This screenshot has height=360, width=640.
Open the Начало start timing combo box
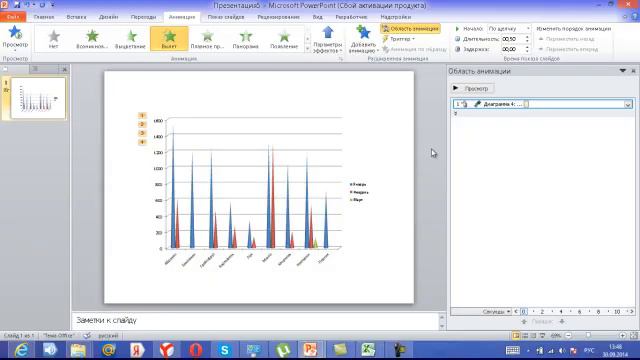pyautogui.click(x=509, y=29)
